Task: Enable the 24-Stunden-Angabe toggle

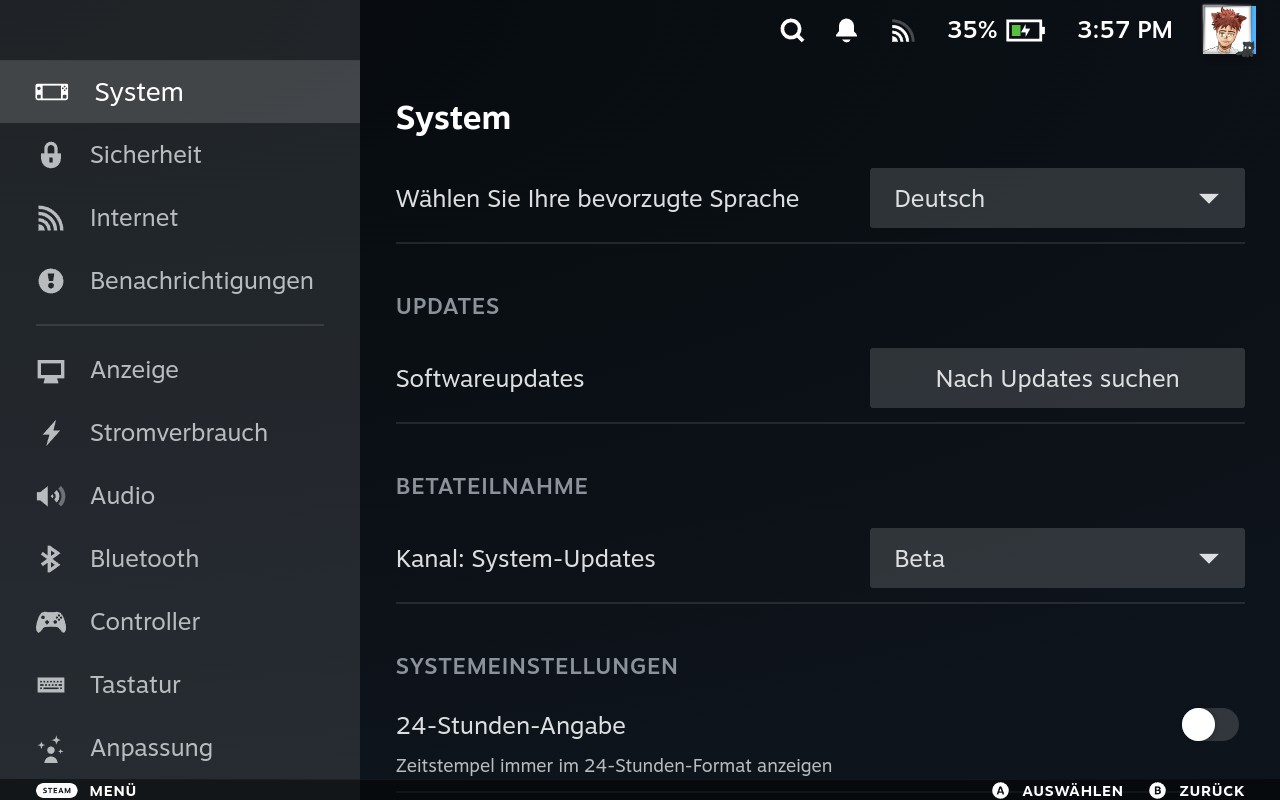Action: click(x=1210, y=725)
